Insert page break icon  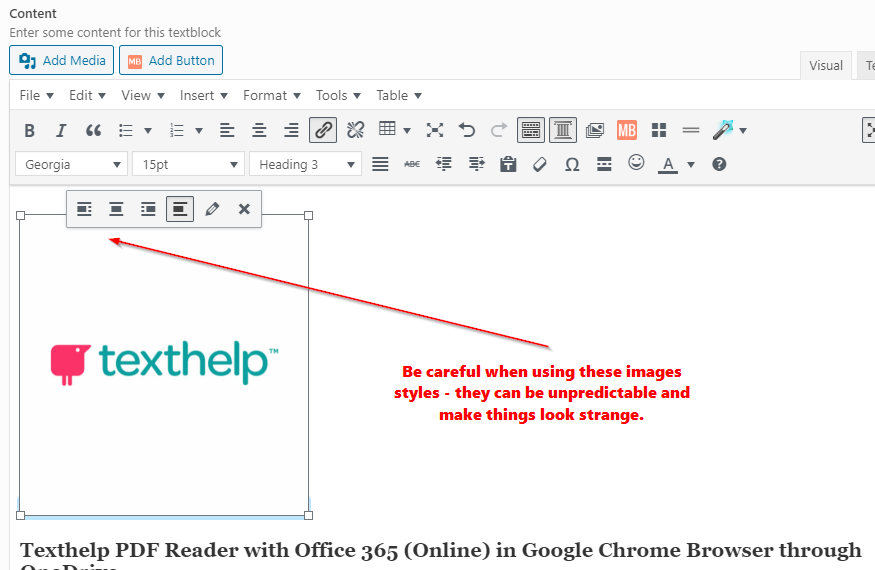[604, 164]
